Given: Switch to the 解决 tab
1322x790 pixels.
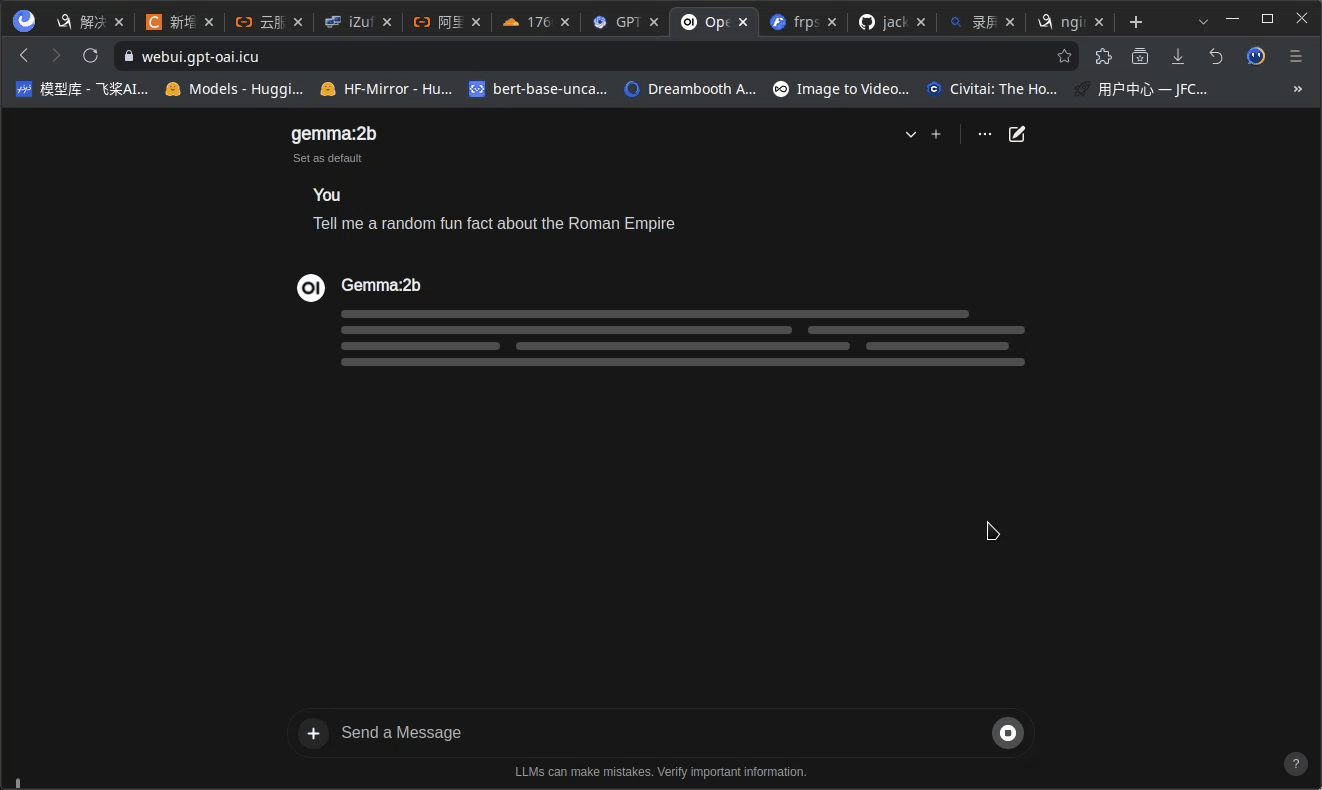Looking at the screenshot, I should point(91,22).
